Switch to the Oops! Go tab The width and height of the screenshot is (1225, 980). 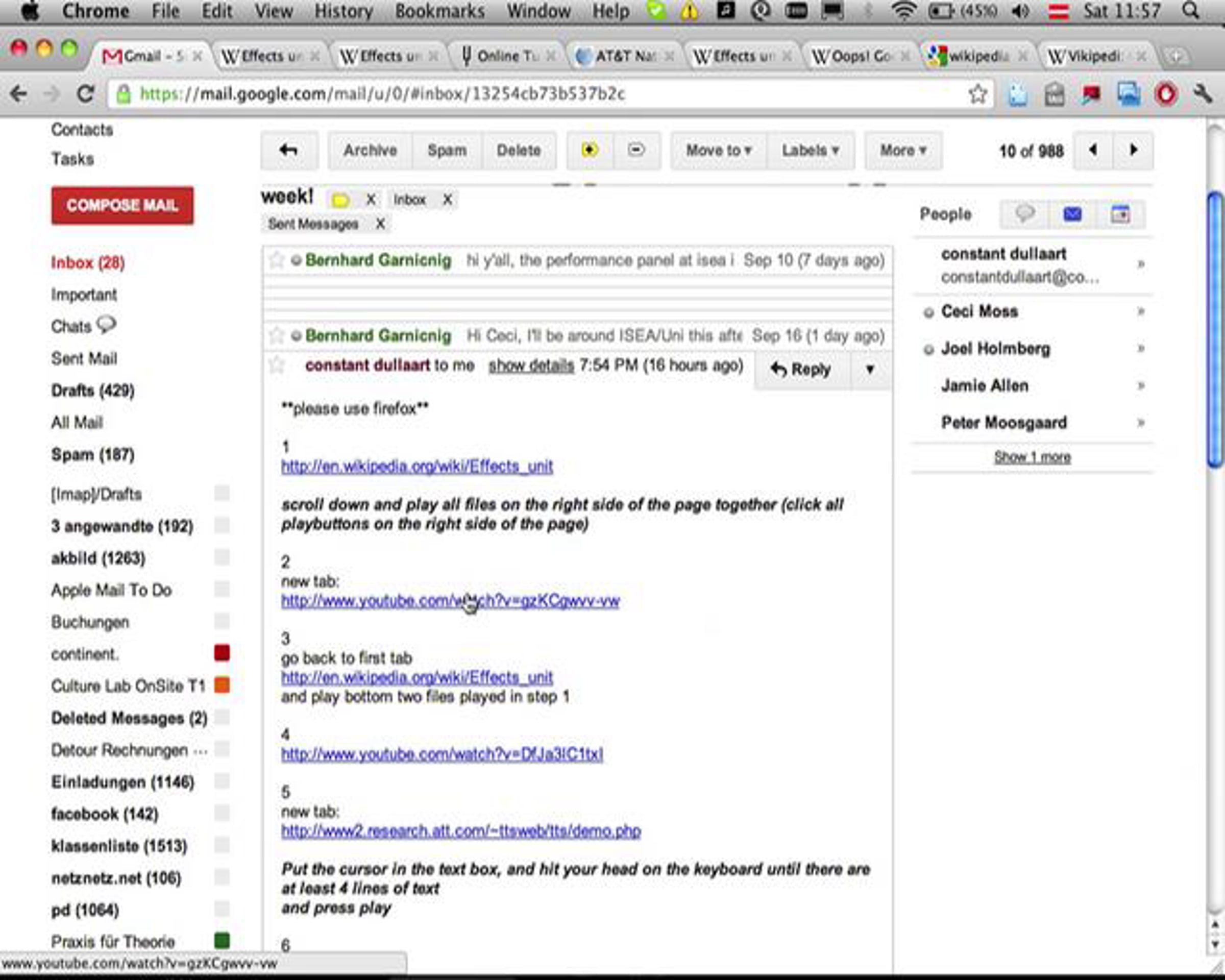pos(862,56)
